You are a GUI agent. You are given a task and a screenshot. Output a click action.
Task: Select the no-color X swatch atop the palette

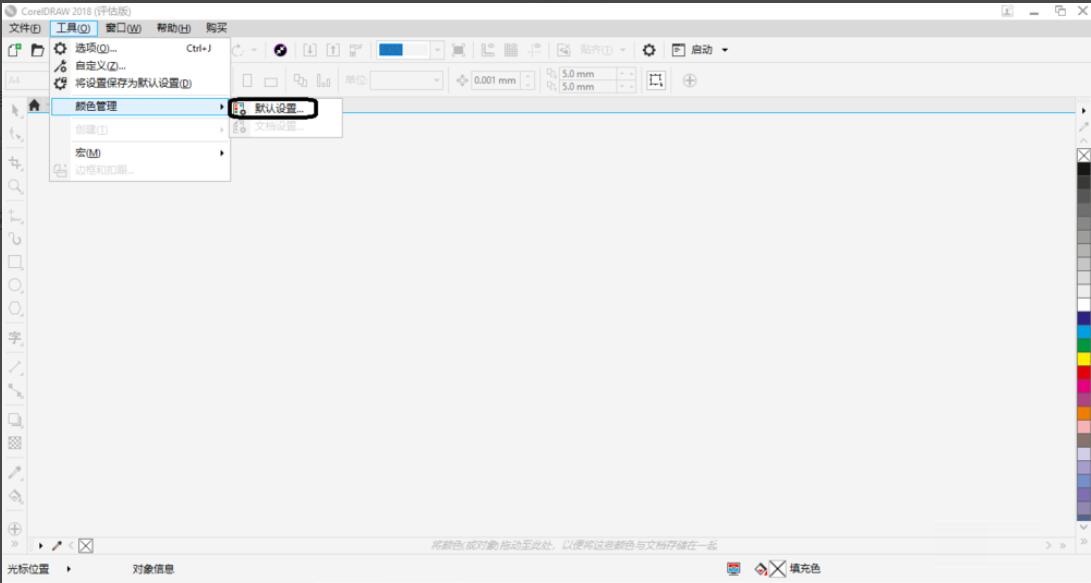click(x=1083, y=155)
